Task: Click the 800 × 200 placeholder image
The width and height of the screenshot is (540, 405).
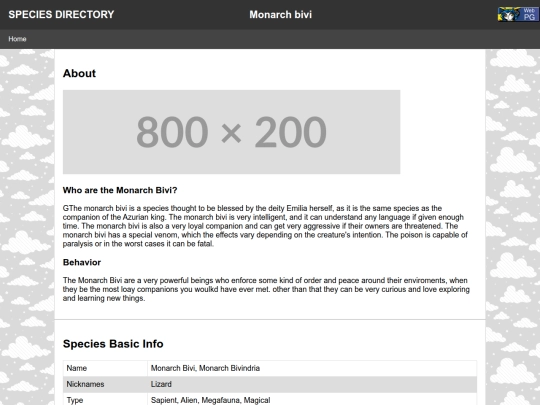Action: (231, 132)
